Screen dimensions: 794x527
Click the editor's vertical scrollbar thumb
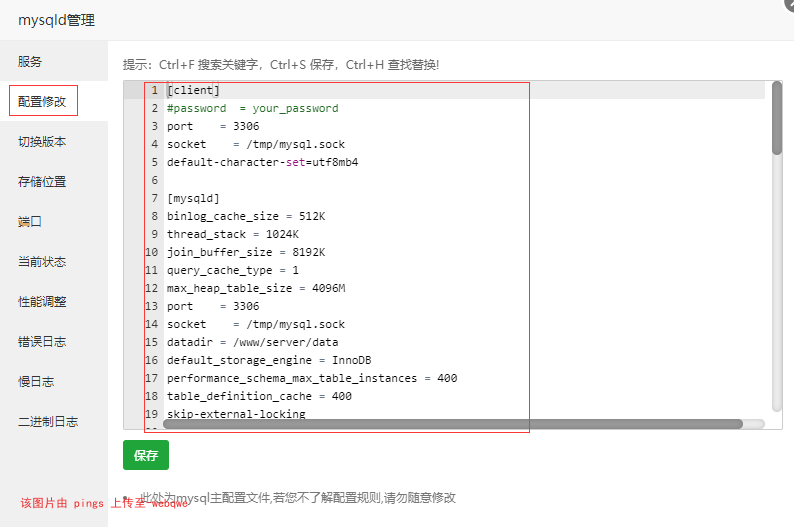point(777,118)
